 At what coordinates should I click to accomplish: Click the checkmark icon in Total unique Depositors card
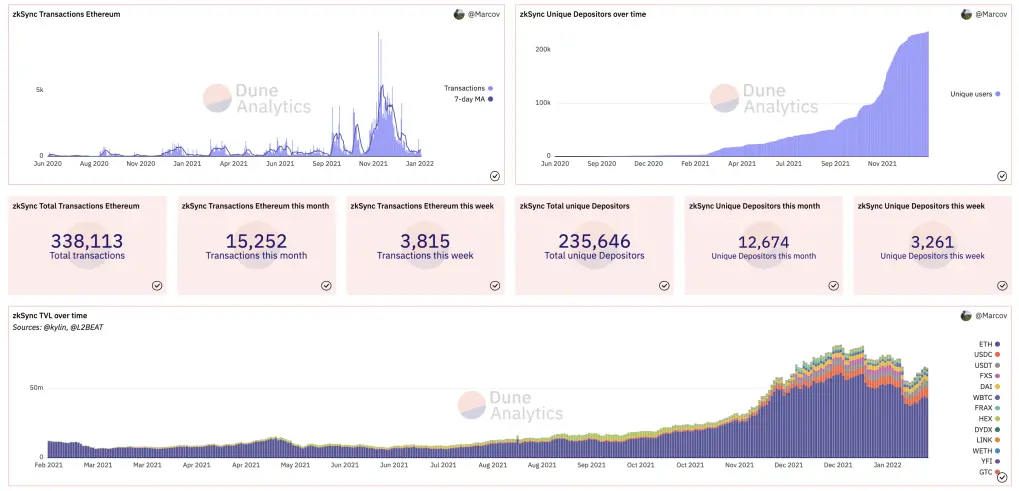coord(664,285)
